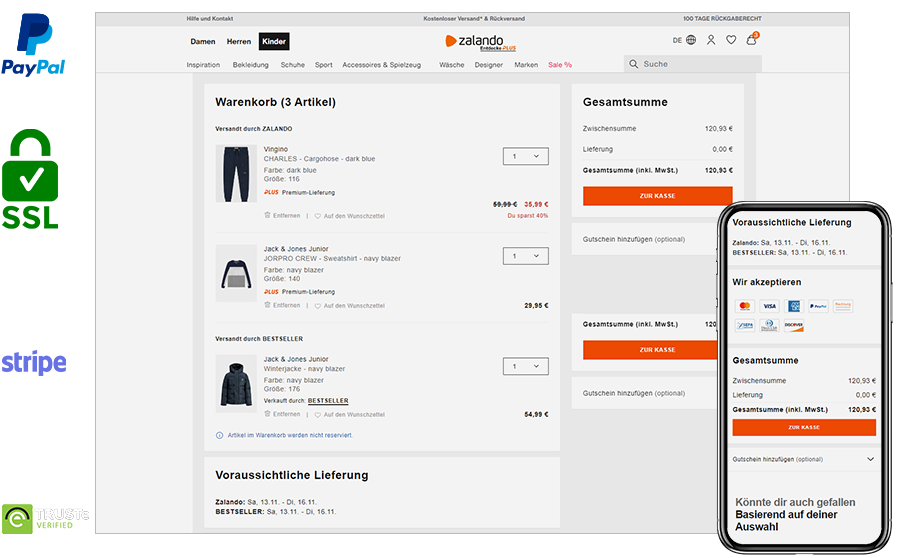Click lower ZUR KASSE button on desktop
This screenshot has width=897, height=558.
650,350
